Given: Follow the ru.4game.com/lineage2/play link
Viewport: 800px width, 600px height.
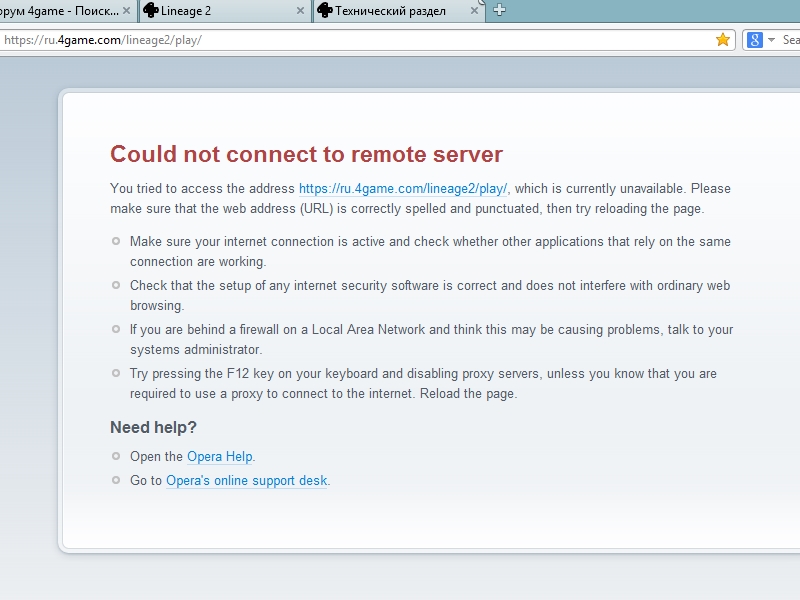Looking at the screenshot, I should point(403,189).
